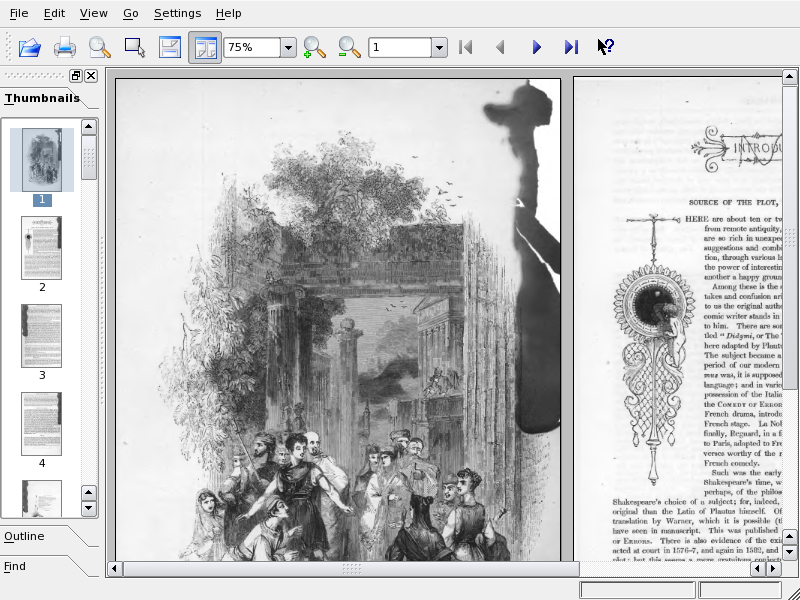Zoom in using the plus magnifier
This screenshot has height=600, width=800.
pyautogui.click(x=314, y=47)
